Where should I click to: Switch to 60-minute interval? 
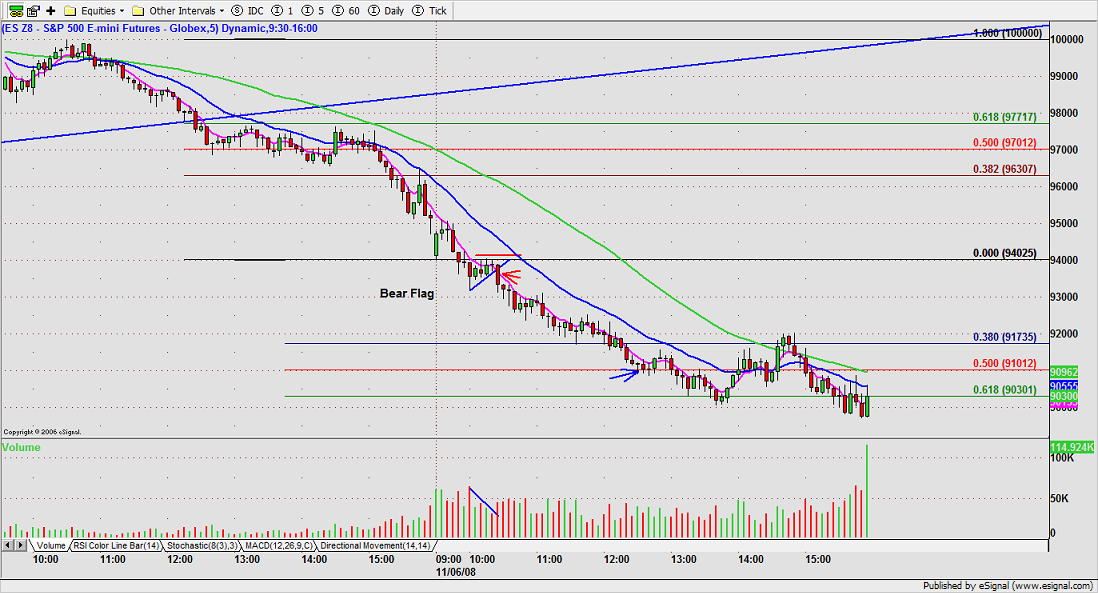coord(354,11)
